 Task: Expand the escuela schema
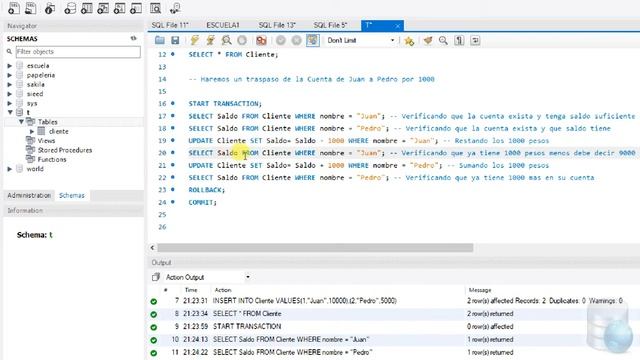point(10,66)
